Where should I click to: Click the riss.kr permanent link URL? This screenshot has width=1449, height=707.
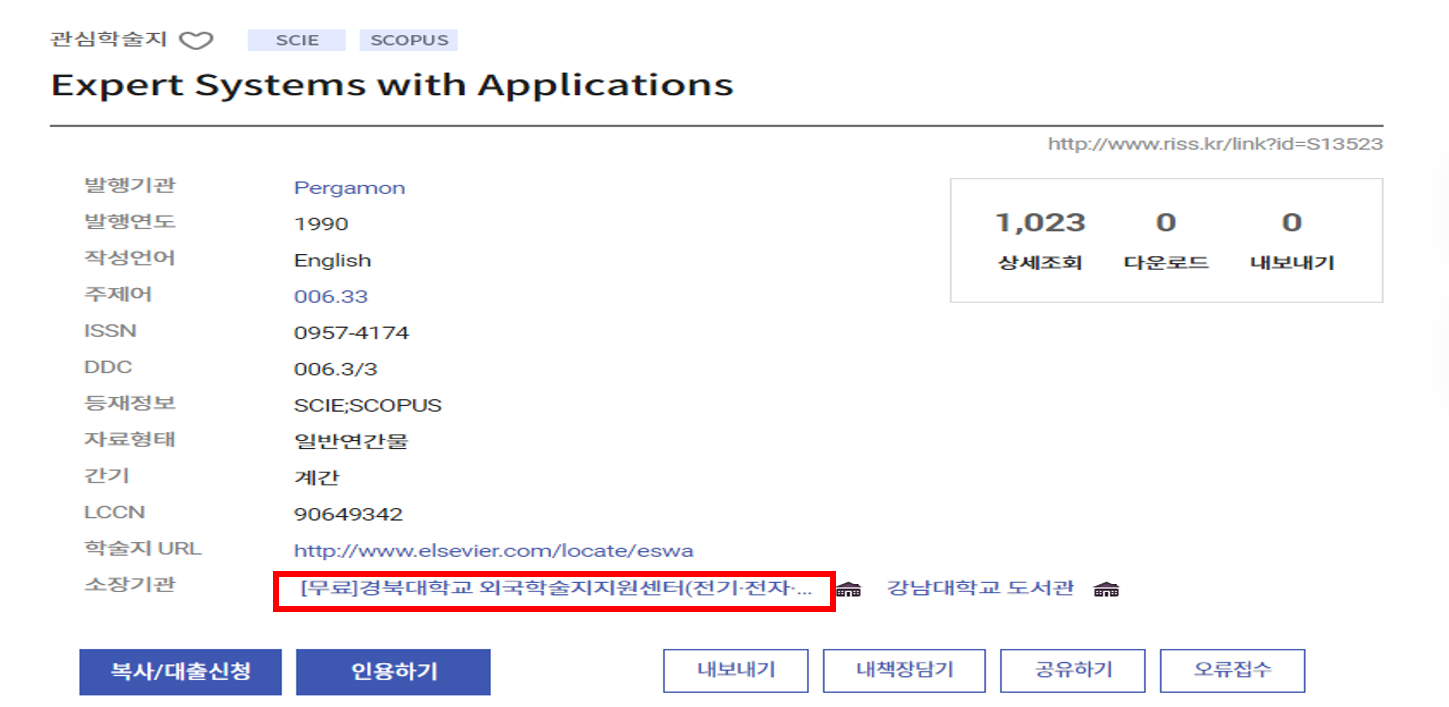tap(1215, 144)
